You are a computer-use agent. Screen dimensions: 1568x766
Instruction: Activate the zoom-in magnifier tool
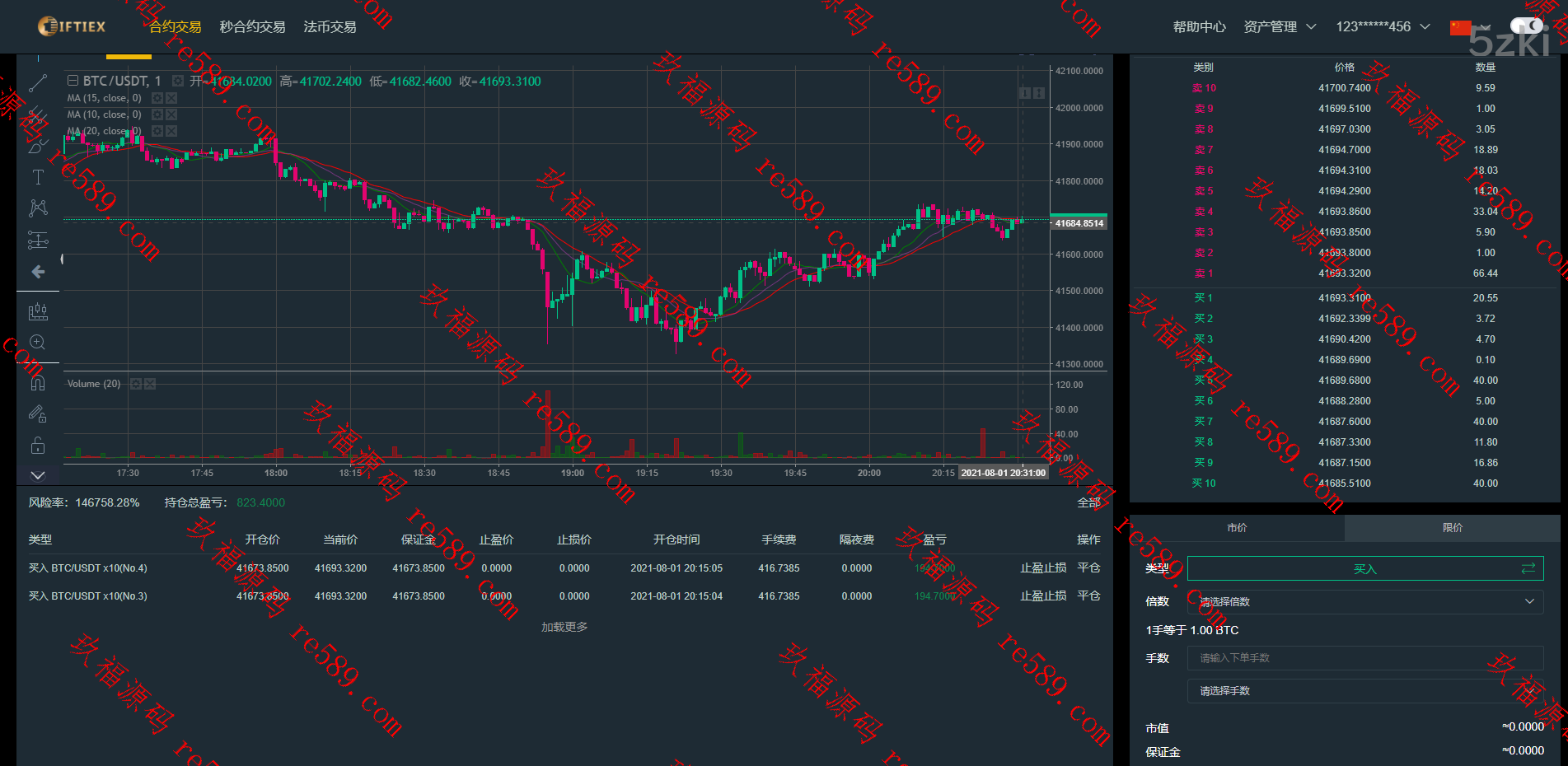pos(38,343)
